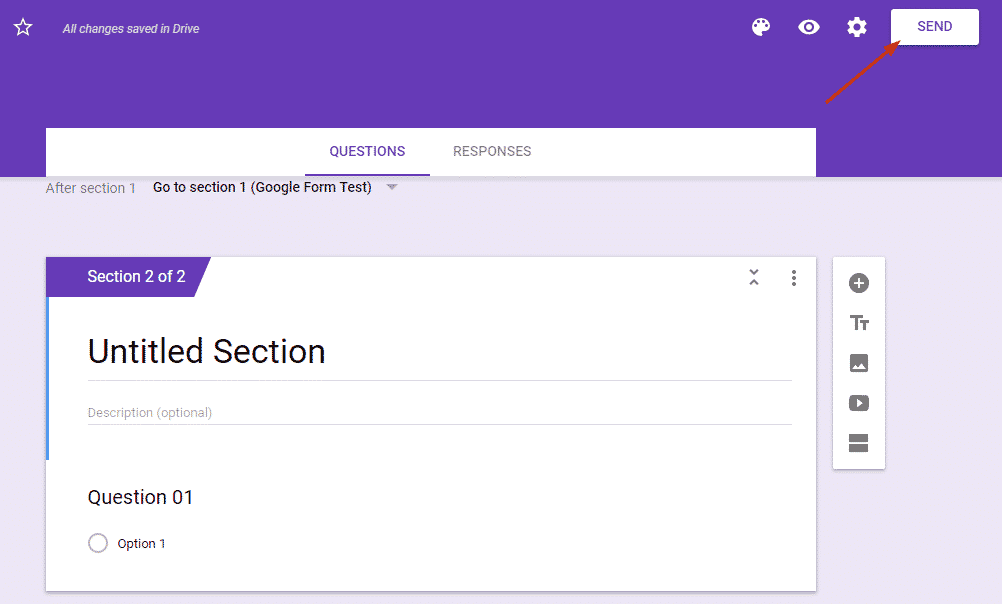
Task: Open Section 2 more options menu
Action: pyautogui.click(x=794, y=278)
